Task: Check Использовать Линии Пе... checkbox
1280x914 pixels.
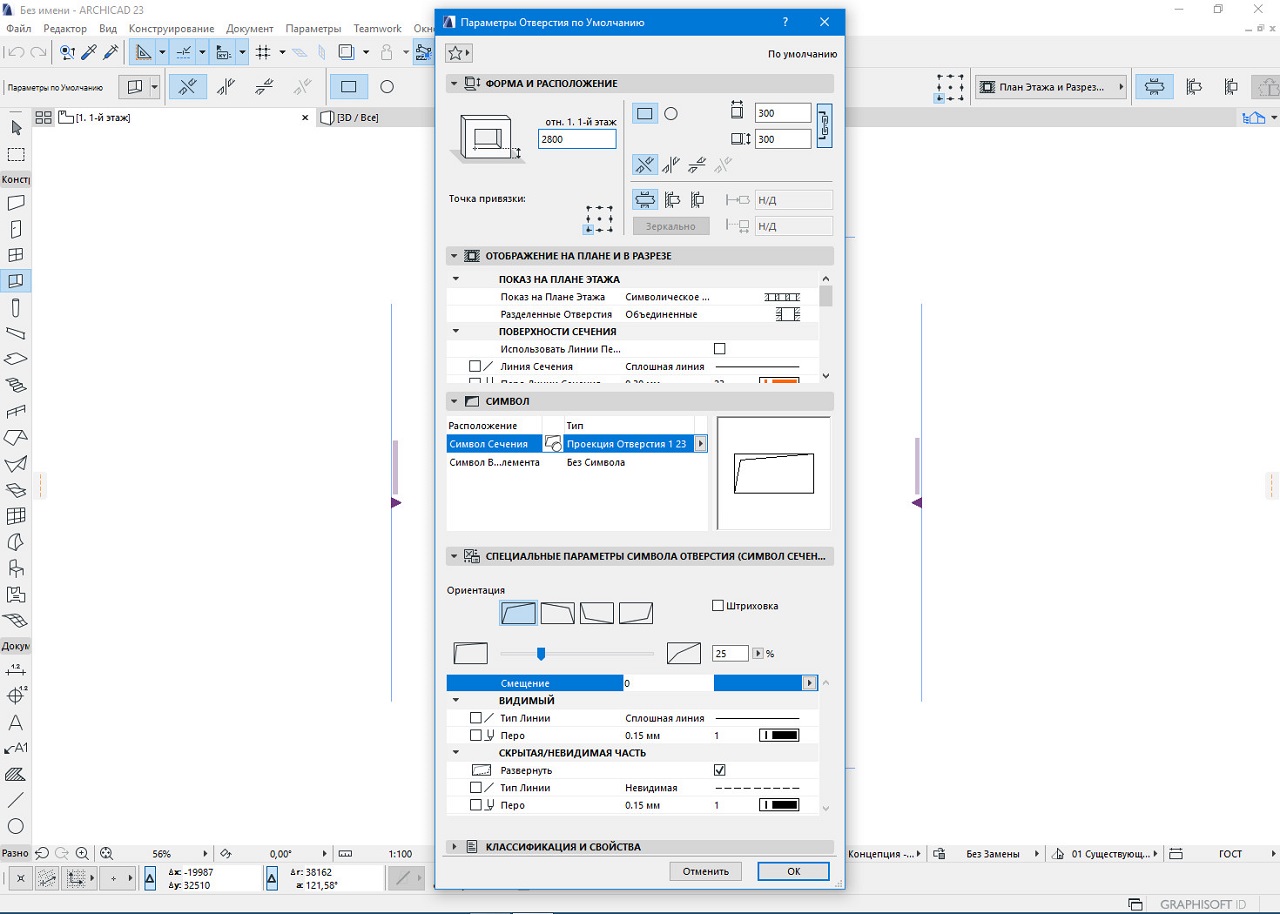Action: (x=719, y=349)
